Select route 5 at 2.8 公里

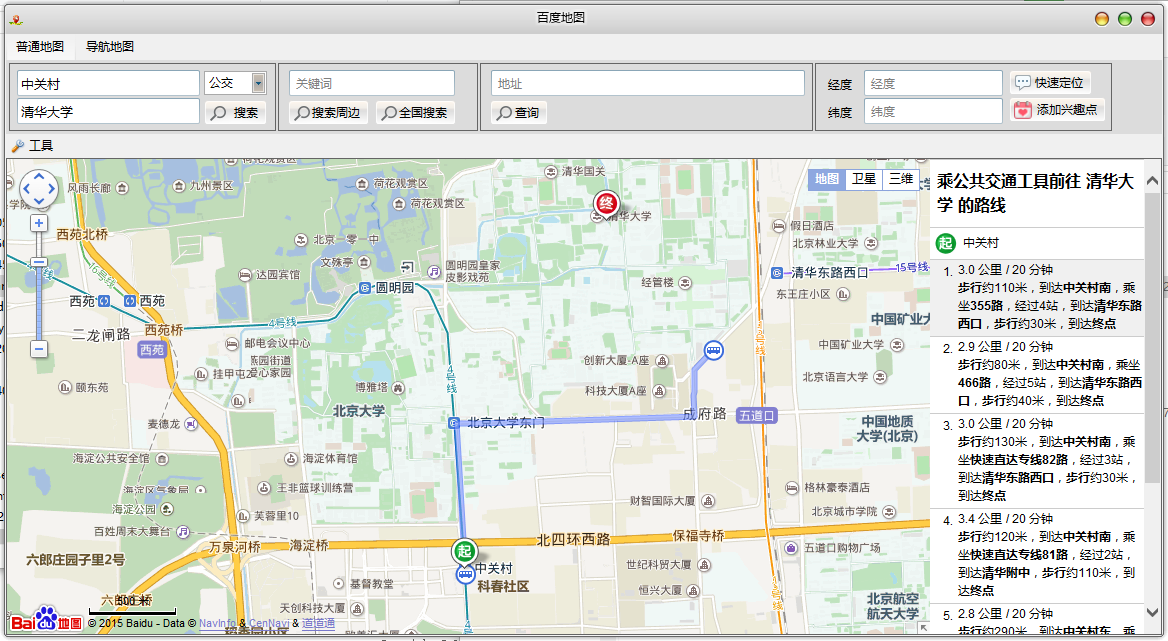(1036, 619)
